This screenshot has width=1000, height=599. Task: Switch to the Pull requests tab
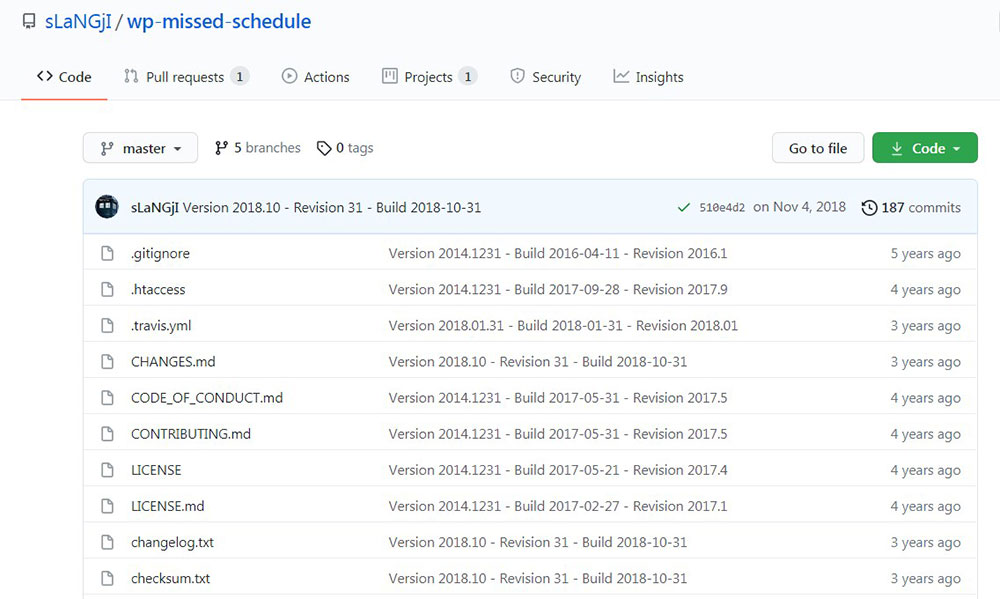pos(186,77)
